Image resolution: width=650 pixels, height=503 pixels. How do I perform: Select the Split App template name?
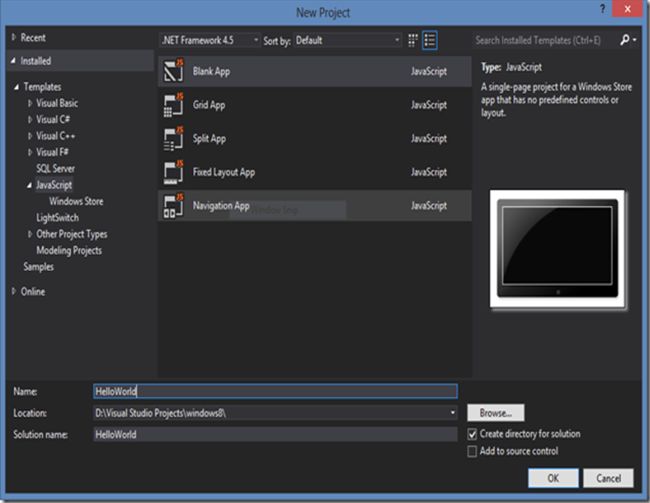click(x=209, y=139)
